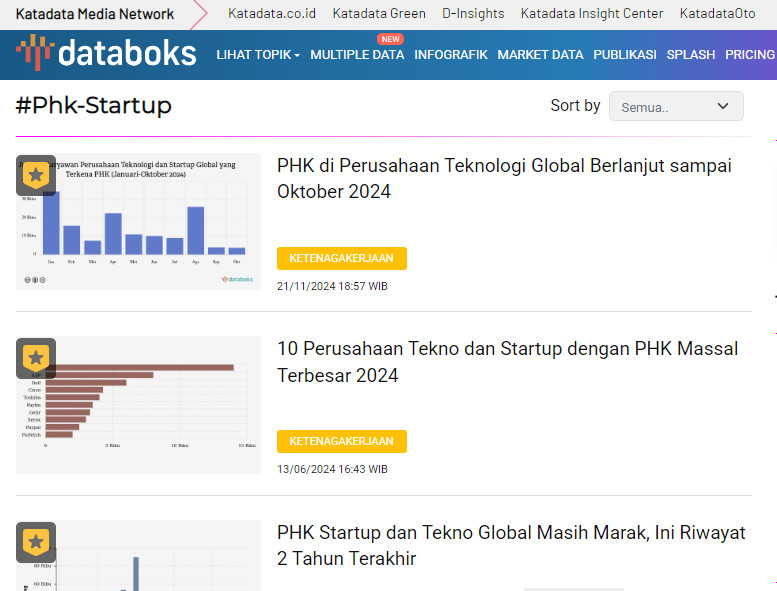The width and height of the screenshot is (777, 591).
Task: Open Multiple Data menu item
Action: (357, 55)
